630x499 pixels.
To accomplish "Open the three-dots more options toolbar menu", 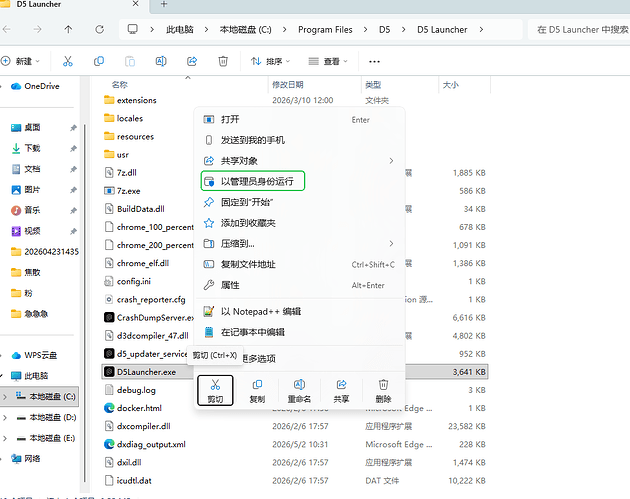I will (x=374, y=61).
